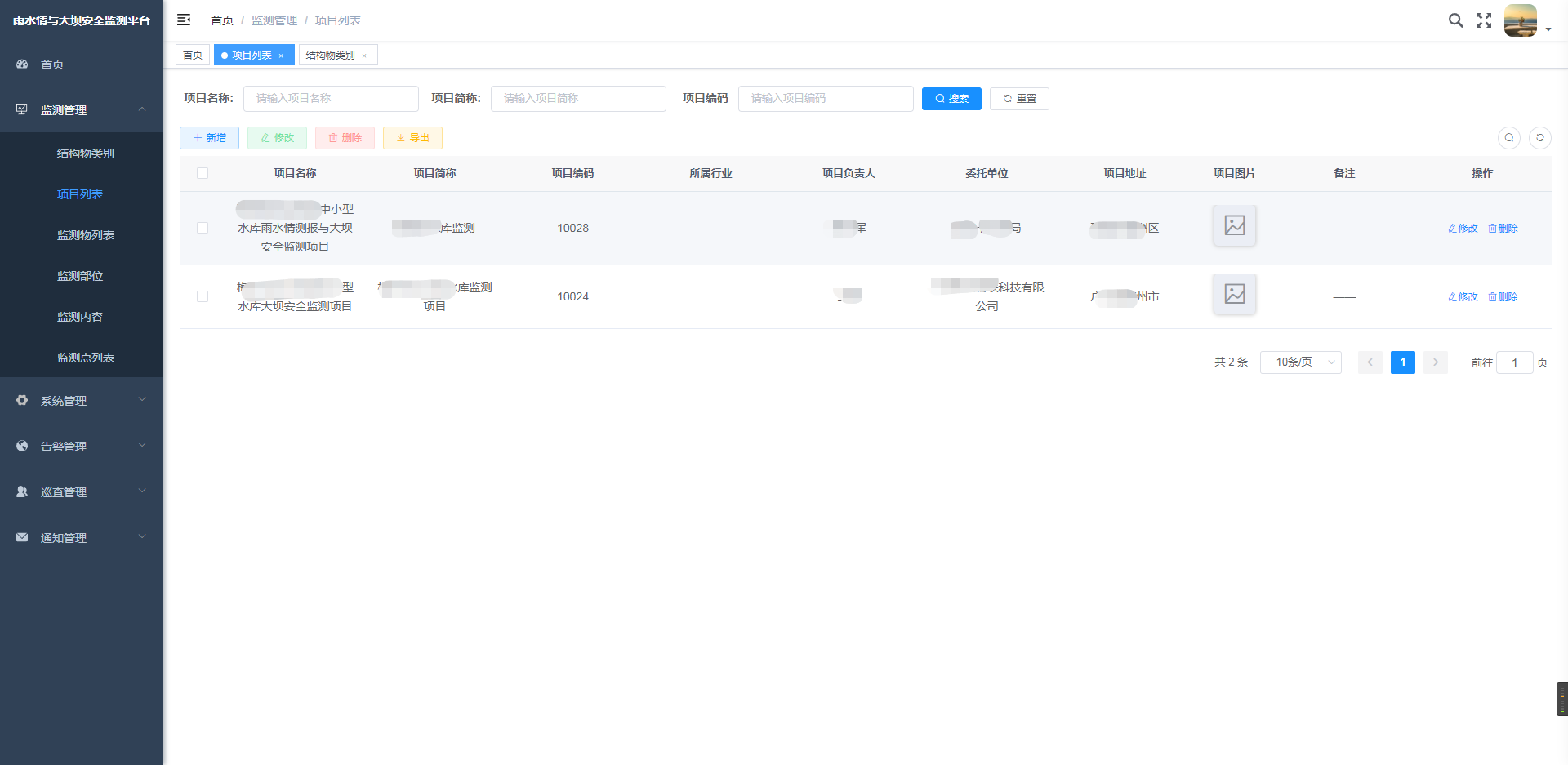The width and height of the screenshot is (1568, 765).
Task: Select all rows via header checkbox
Action: click(x=203, y=173)
